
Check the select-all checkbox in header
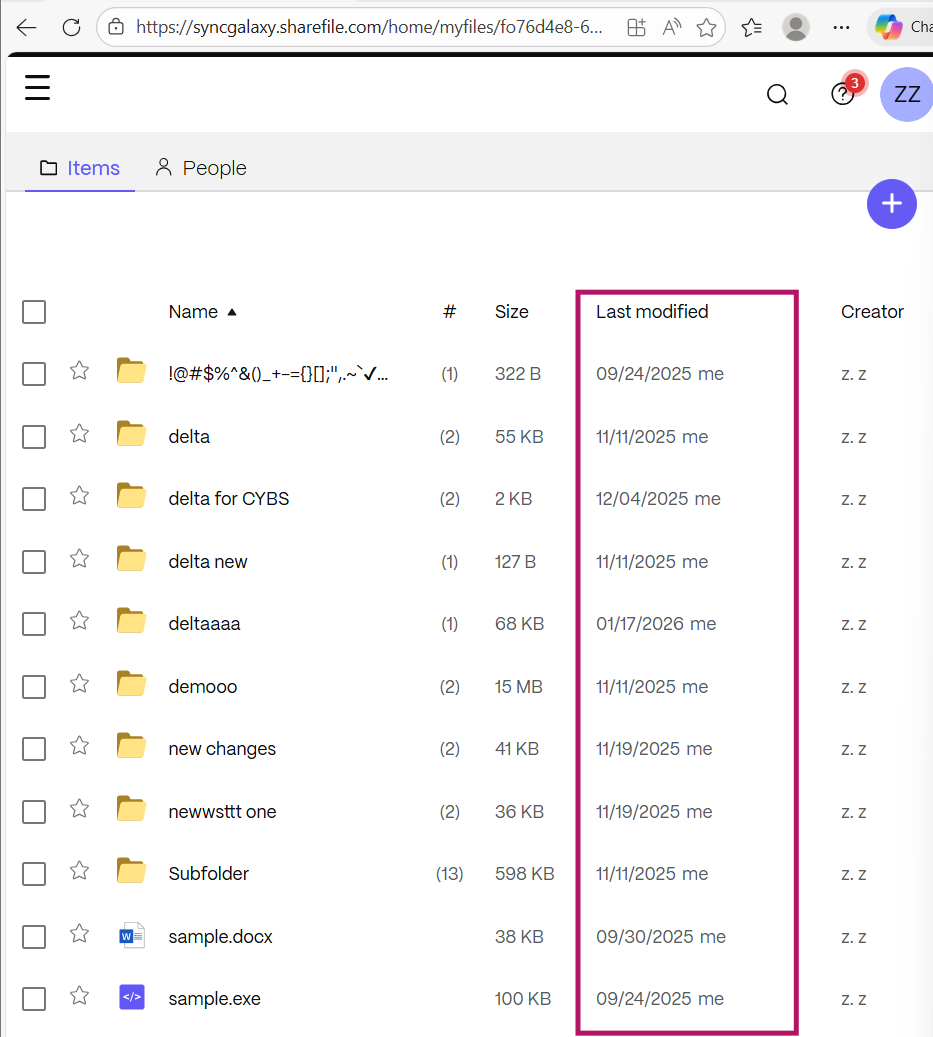[33, 311]
